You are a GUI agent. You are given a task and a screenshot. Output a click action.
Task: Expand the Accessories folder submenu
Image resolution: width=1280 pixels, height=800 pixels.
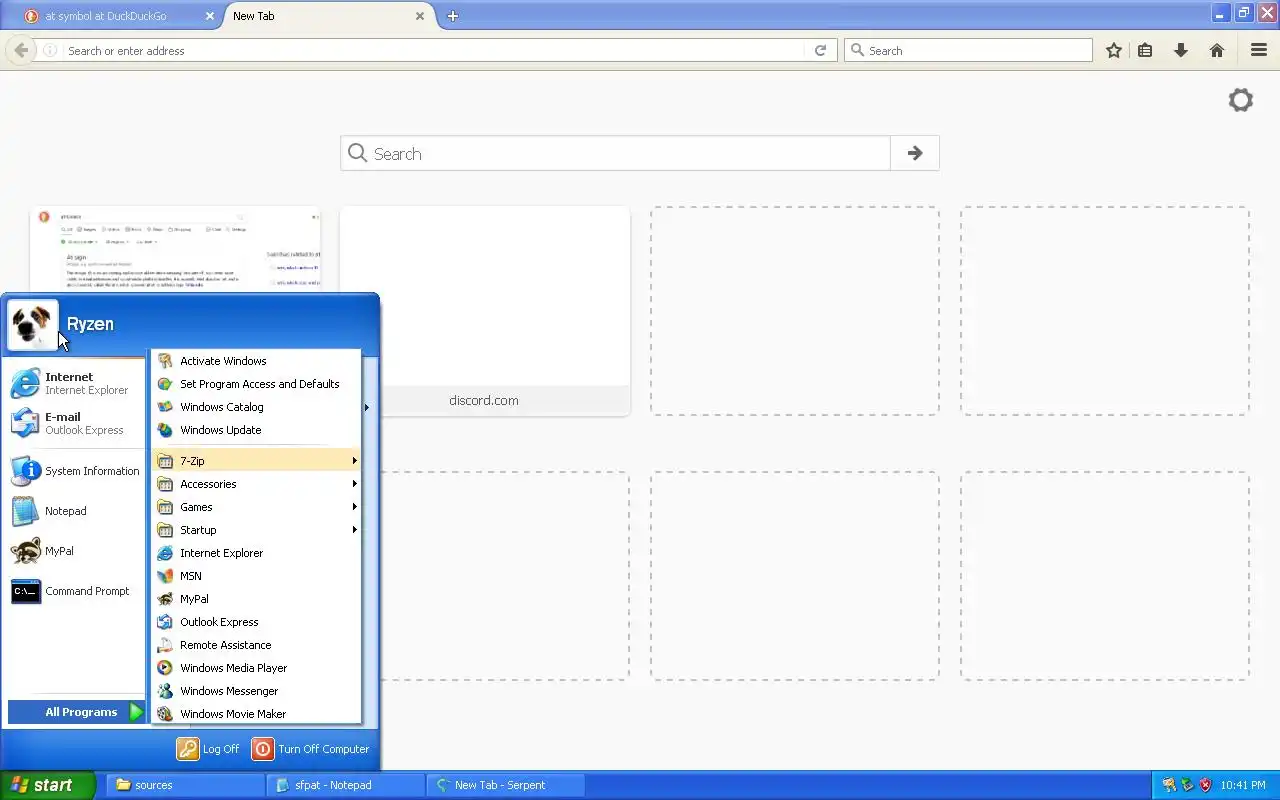tap(256, 484)
